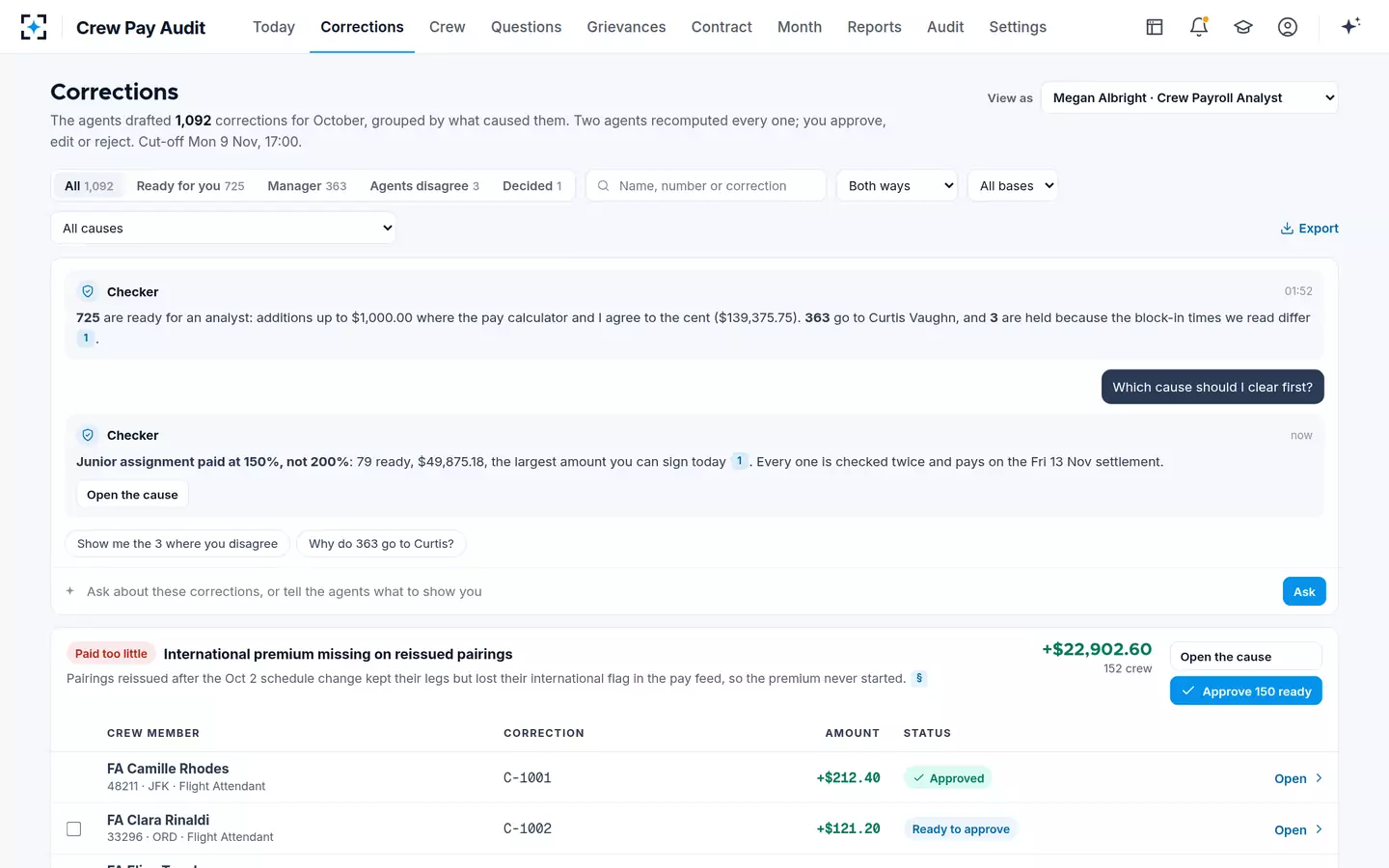Image resolution: width=1389 pixels, height=868 pixels.
Task: Click the Approve 150 ready button
Action: tap(1246, 691)
